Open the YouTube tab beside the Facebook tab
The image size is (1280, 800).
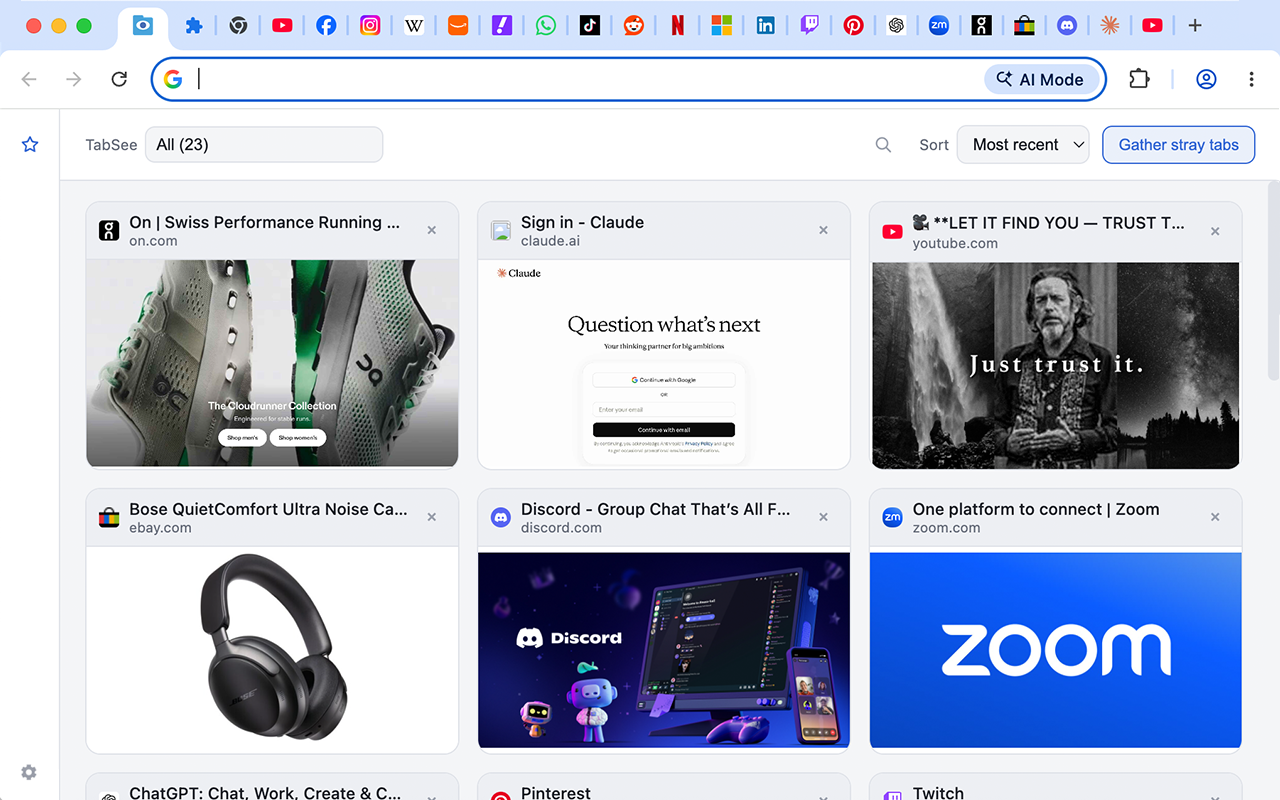tap(282, 26)
